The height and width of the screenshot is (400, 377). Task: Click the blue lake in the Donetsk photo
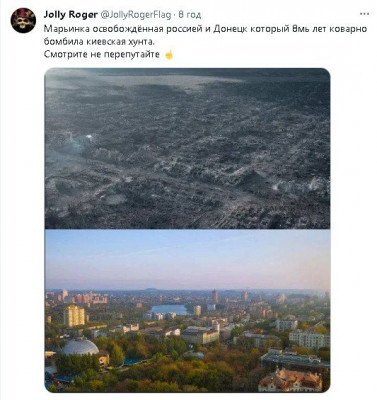169,310
